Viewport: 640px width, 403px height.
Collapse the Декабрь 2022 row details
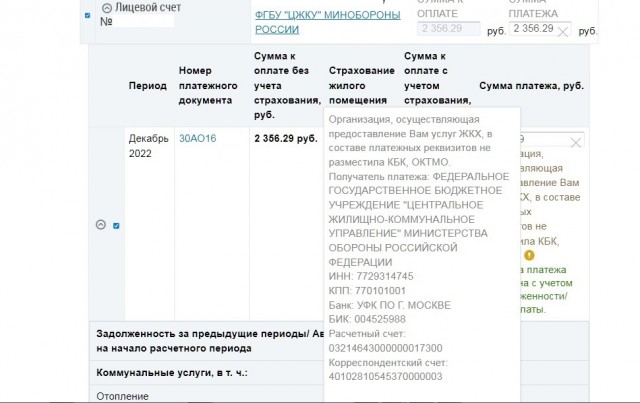100,225
